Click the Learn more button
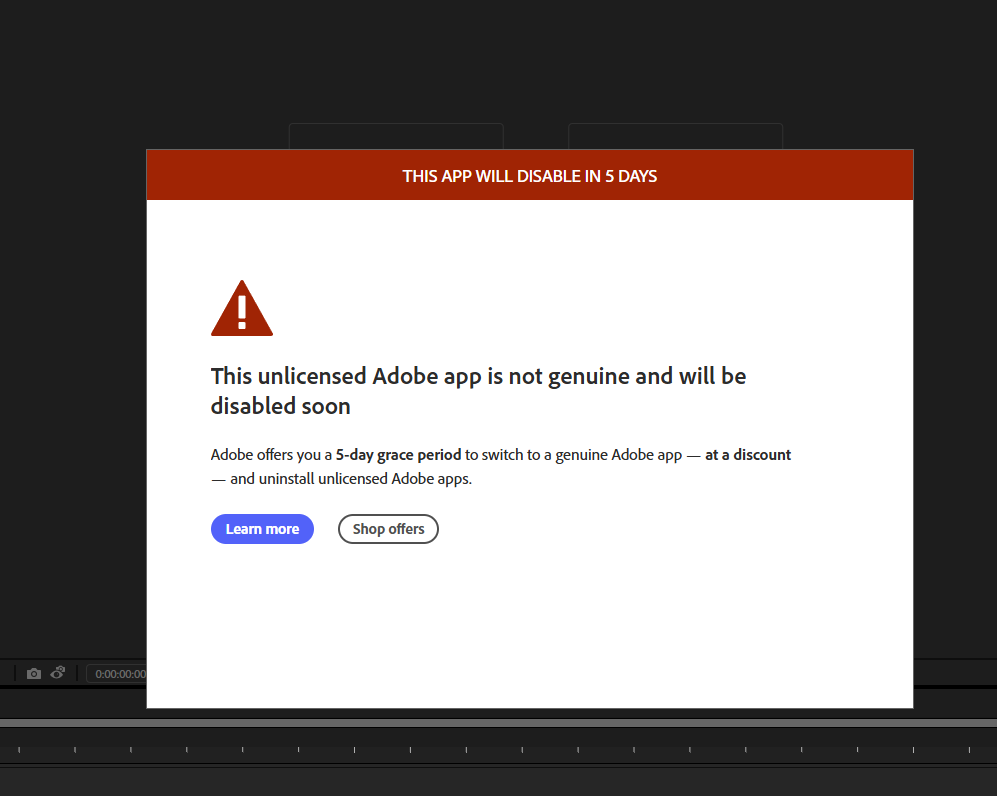The height and width of the screenshot is (796, 997). pyautogui.click(x=262, y=529)
